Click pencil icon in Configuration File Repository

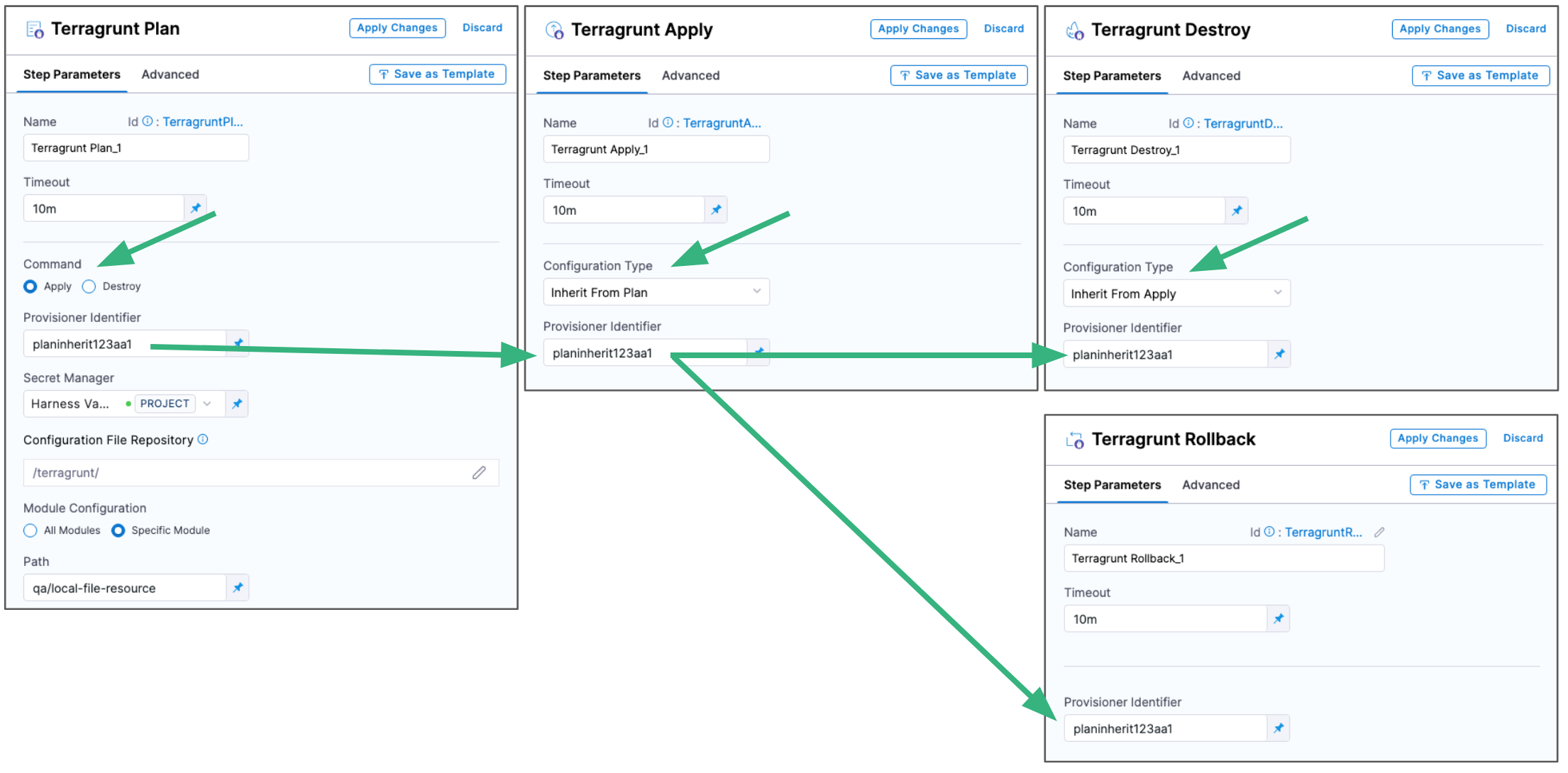coord(479,472)
